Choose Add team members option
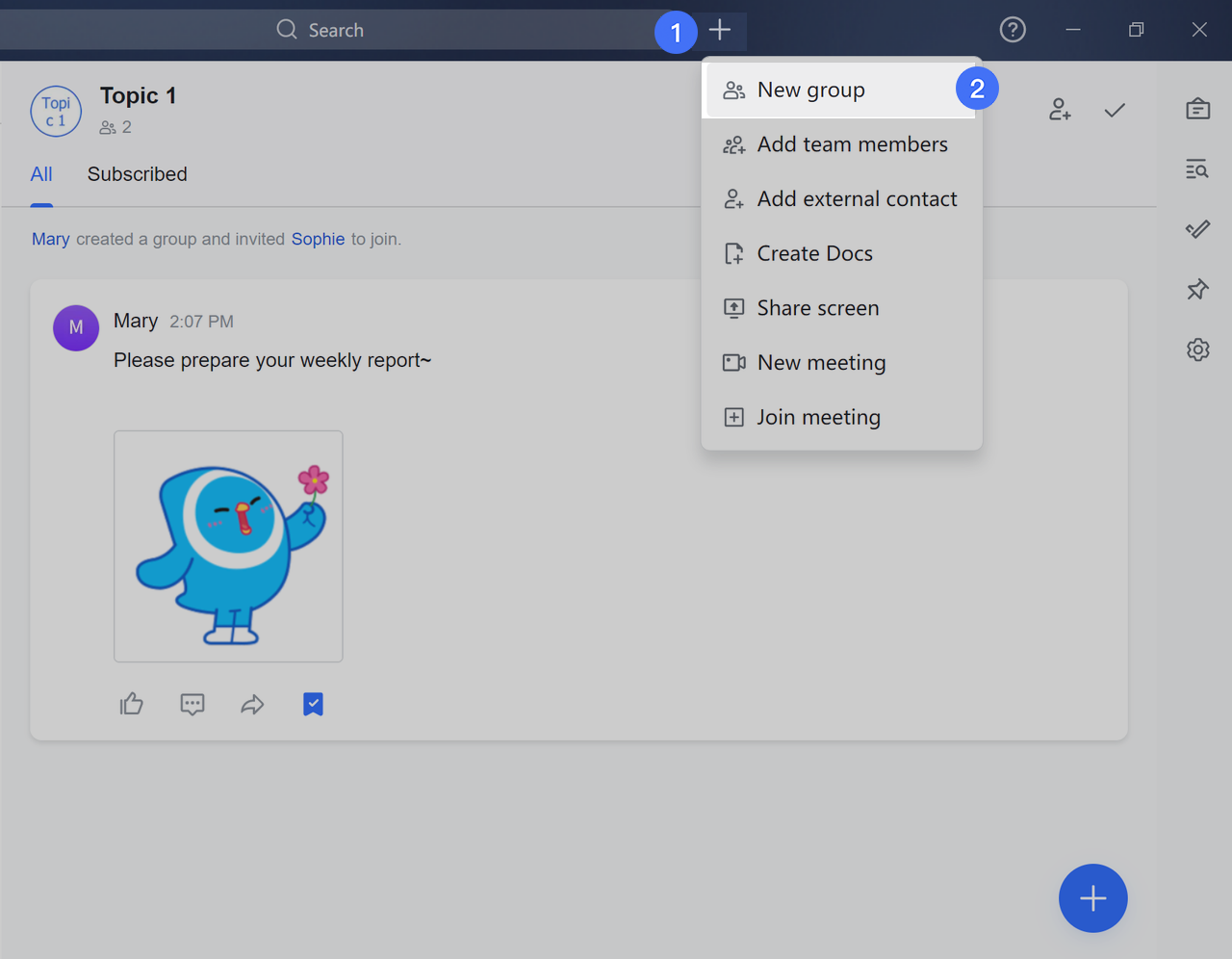1232x959 pixels. pyautogui.click(x=852, y=144)
